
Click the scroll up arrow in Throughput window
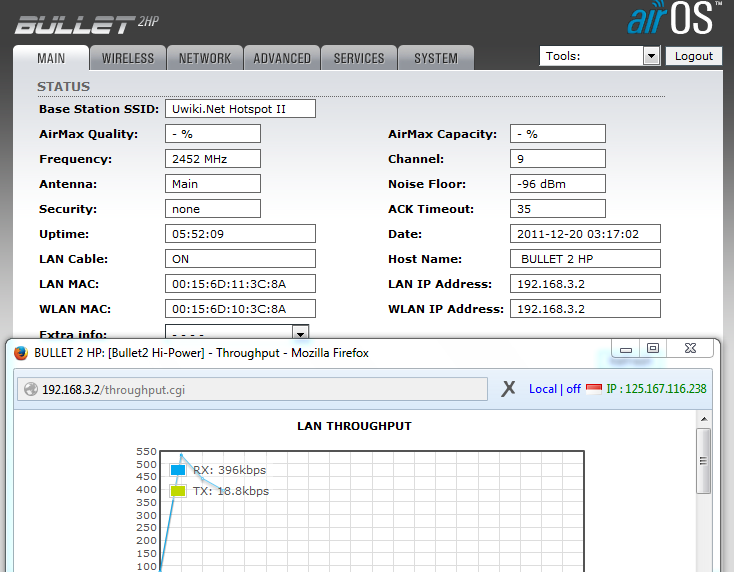coord(704,419)
